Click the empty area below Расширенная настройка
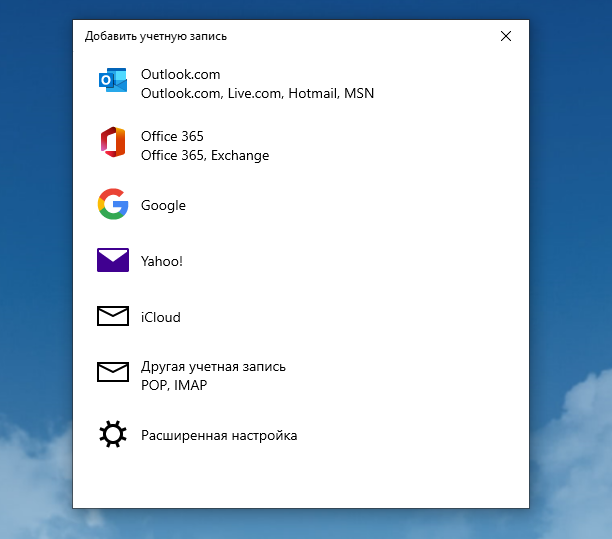This screenshot has height=539, width=612. [300, 480]
